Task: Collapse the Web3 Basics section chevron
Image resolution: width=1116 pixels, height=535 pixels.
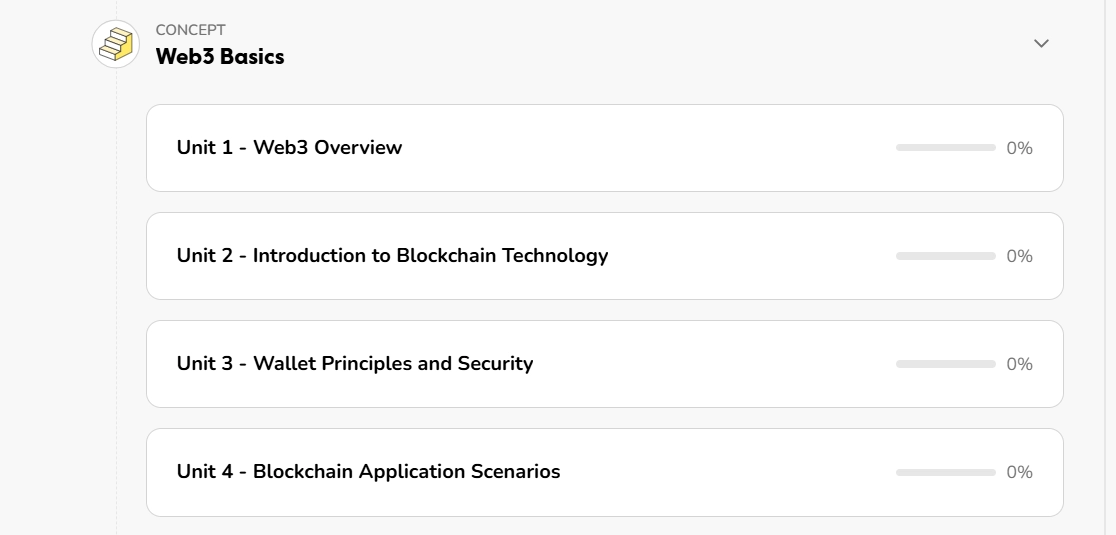Action: (x=1041, y=43)
